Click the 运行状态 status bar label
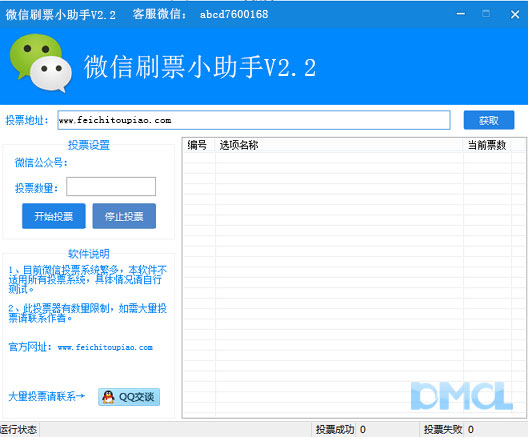This screenshot has height=437, width=528. (x=19, y=430)
